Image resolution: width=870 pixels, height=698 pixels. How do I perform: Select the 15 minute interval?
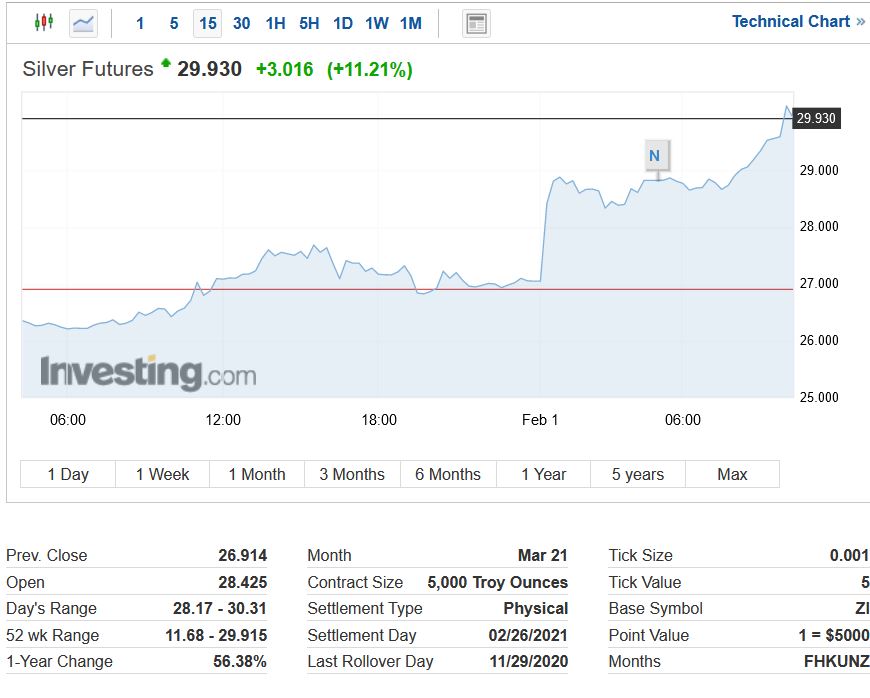[208, 23]
